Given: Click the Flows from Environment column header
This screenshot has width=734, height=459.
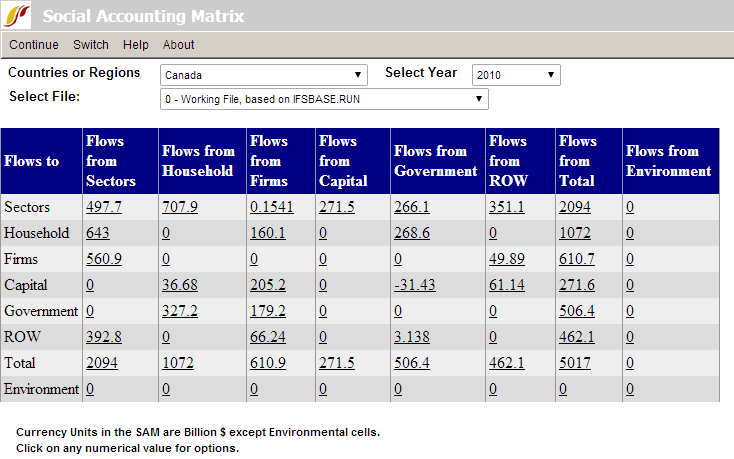Looking at the screenshot, I should (x=668, y=161).
